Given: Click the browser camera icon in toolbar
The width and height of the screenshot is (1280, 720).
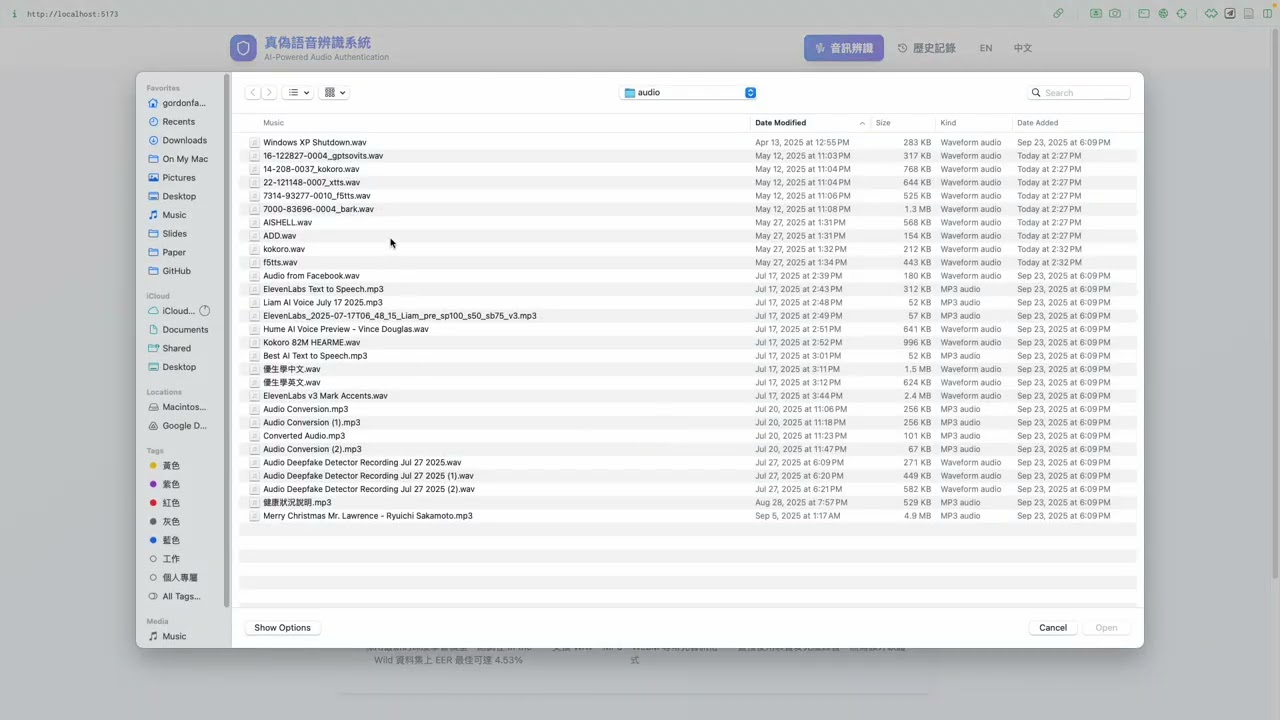Looking at the screenshot, I should tap(1115, 14).
